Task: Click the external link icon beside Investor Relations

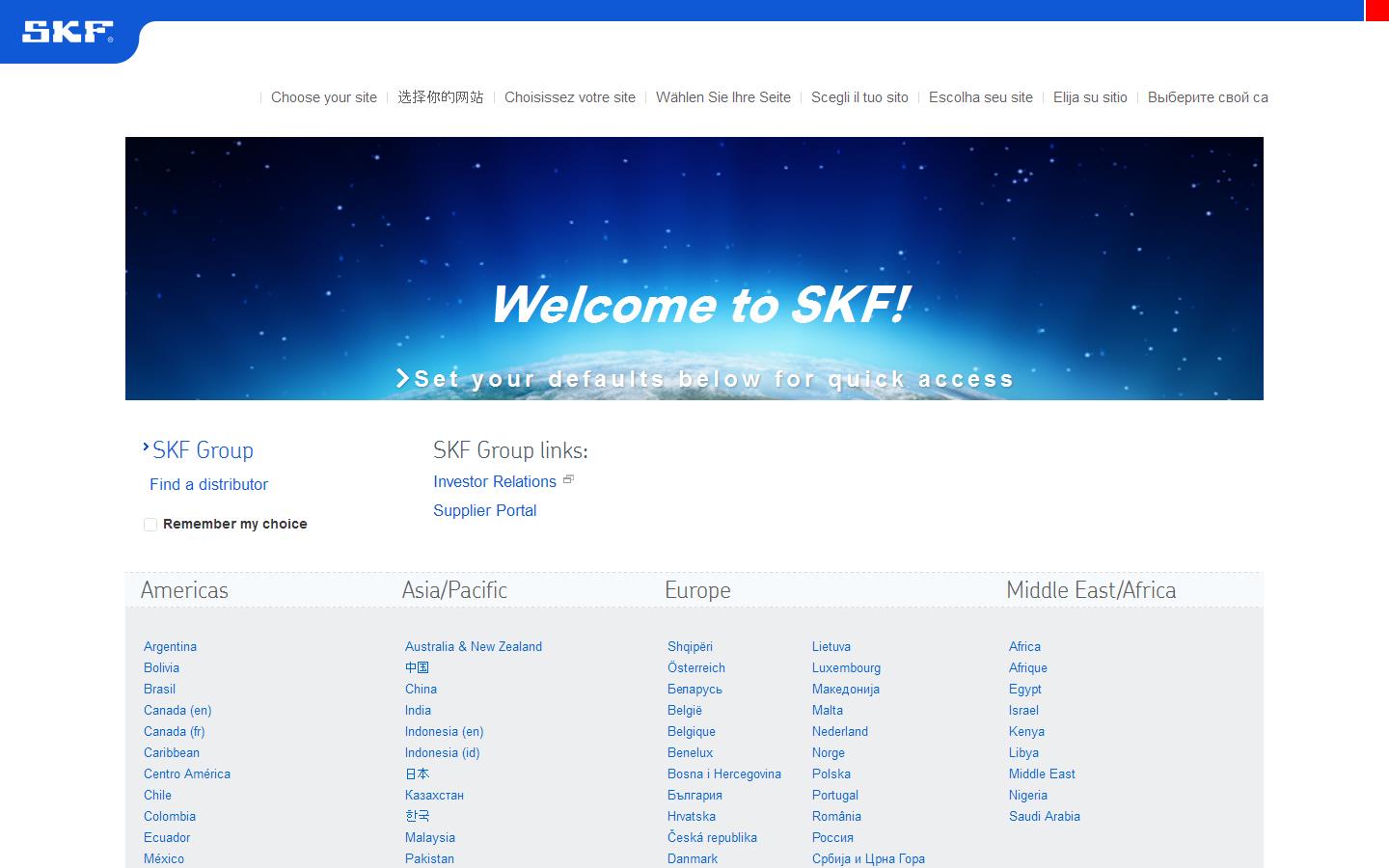Action: [x=568, y=479]
